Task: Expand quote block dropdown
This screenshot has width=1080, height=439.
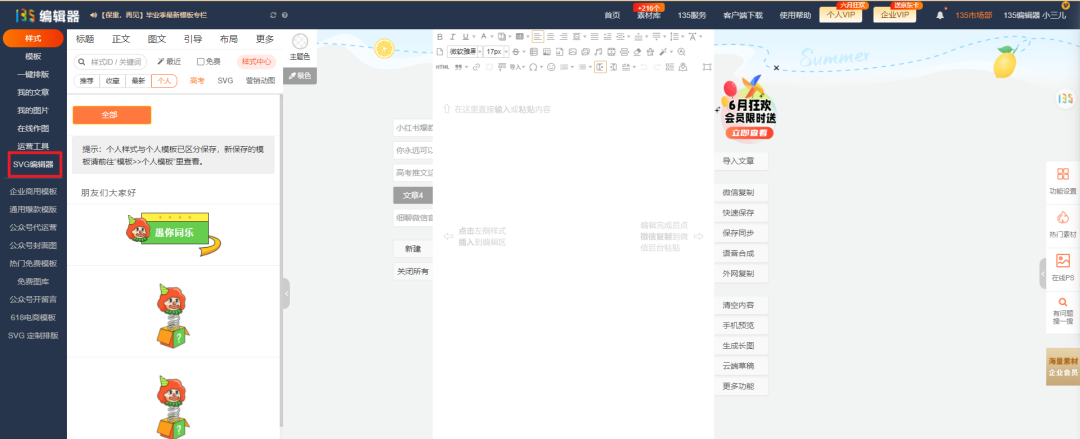Action: point(466,67)
